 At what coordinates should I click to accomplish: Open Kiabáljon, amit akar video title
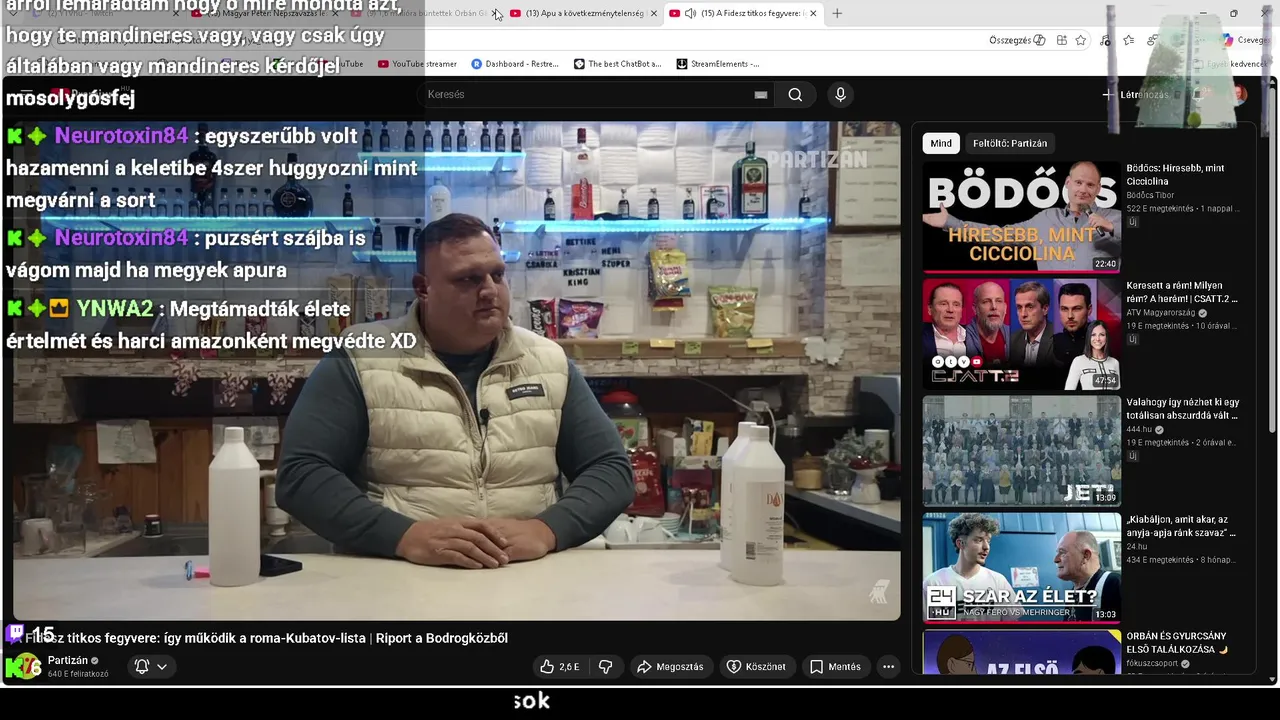[1181, 526]
